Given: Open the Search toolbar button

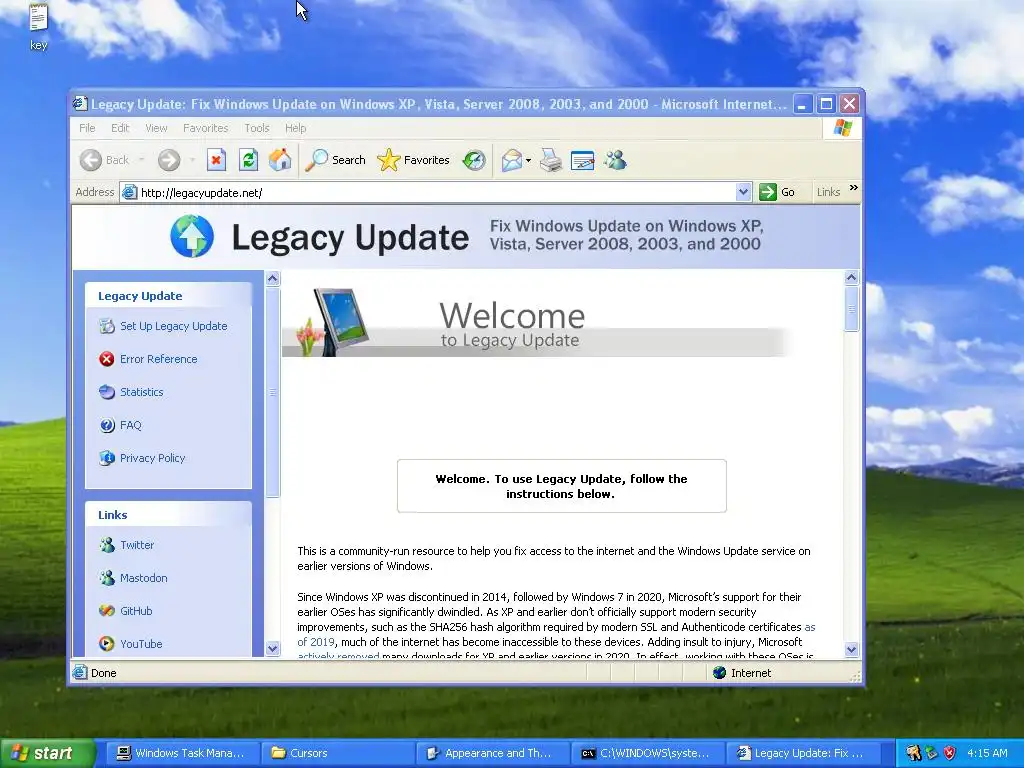Looking at the screenshot, I should click(336, 160).
